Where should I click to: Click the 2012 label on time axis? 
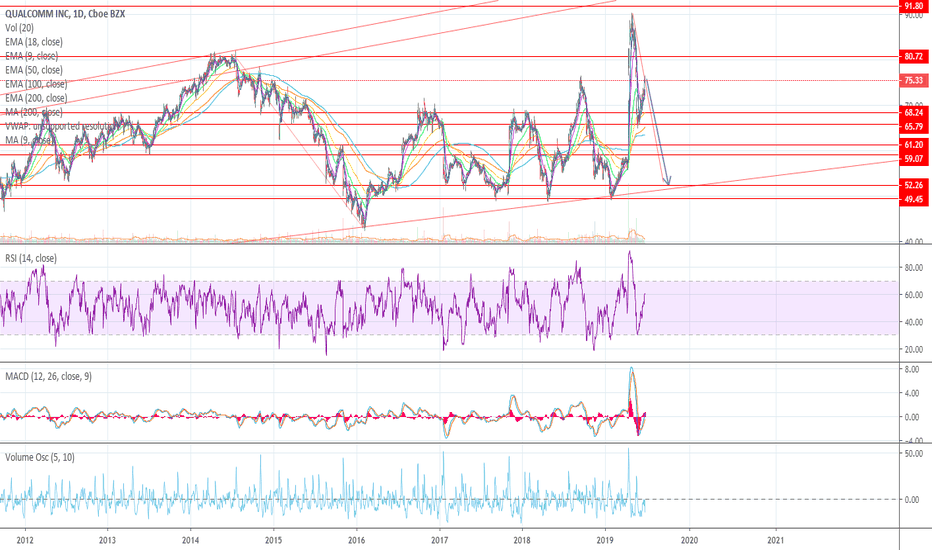click(x=25, y=540)
